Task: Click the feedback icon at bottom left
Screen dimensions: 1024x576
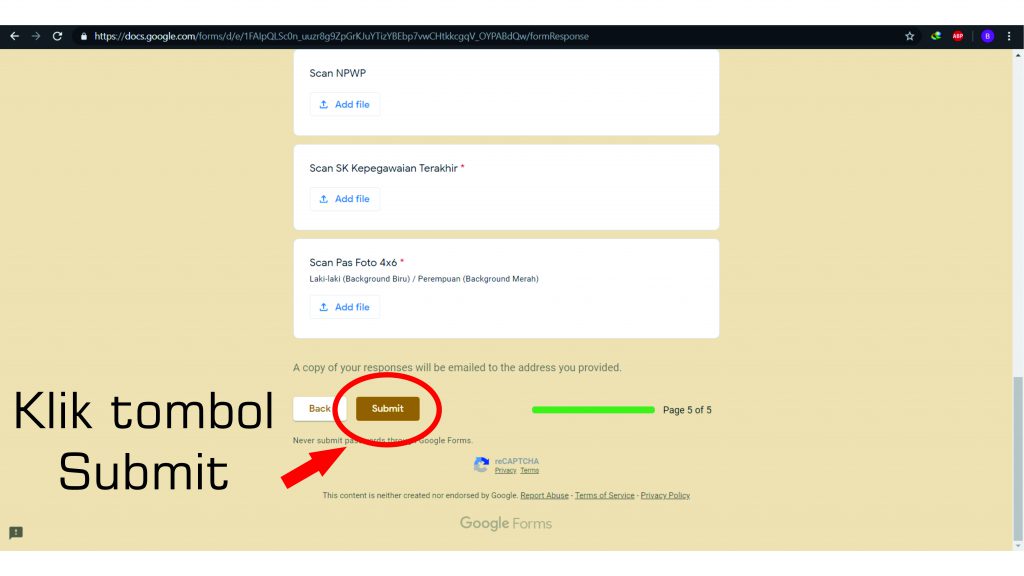Action: (x=16, y=532)
